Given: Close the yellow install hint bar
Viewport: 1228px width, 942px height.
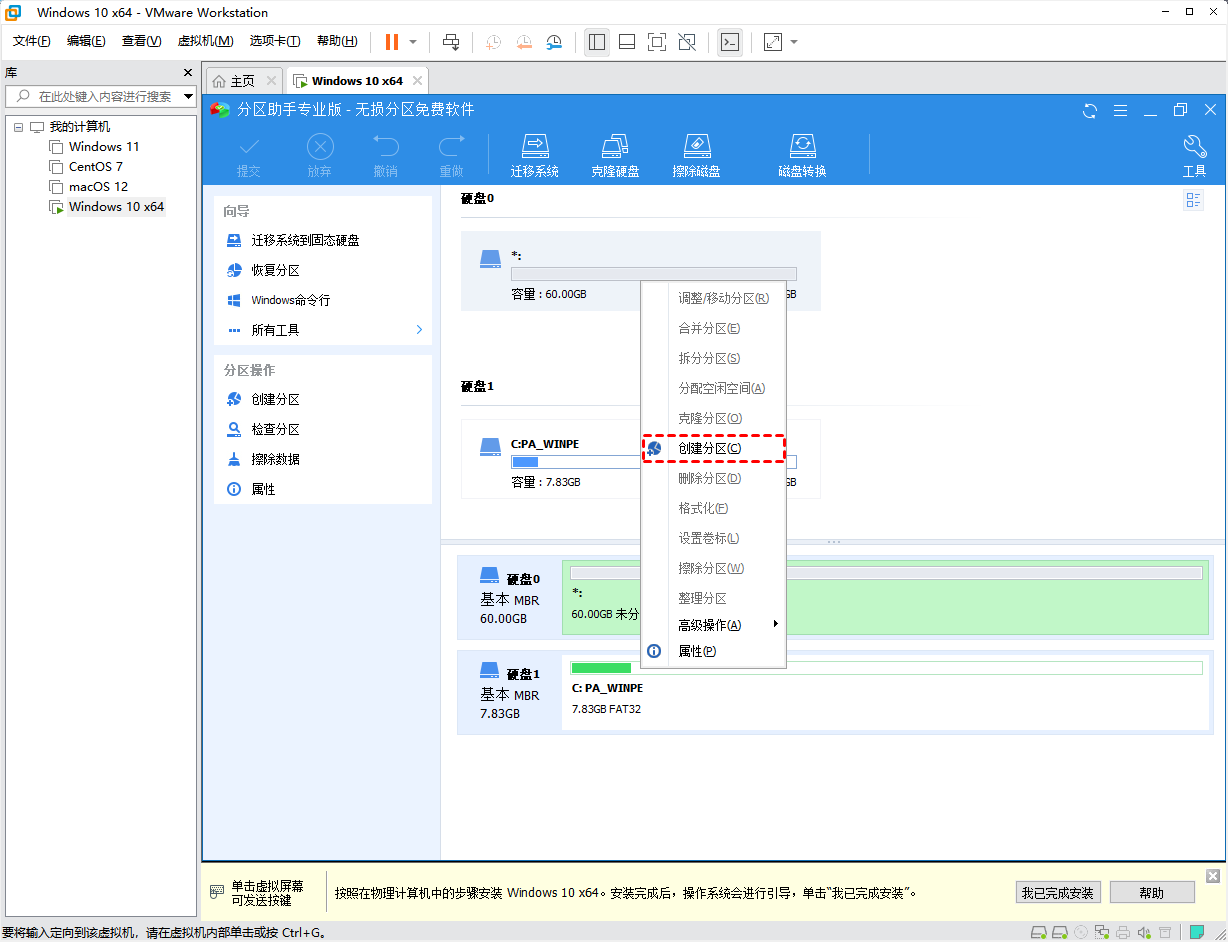Looking at the screenshot, I should (1213, 876).
